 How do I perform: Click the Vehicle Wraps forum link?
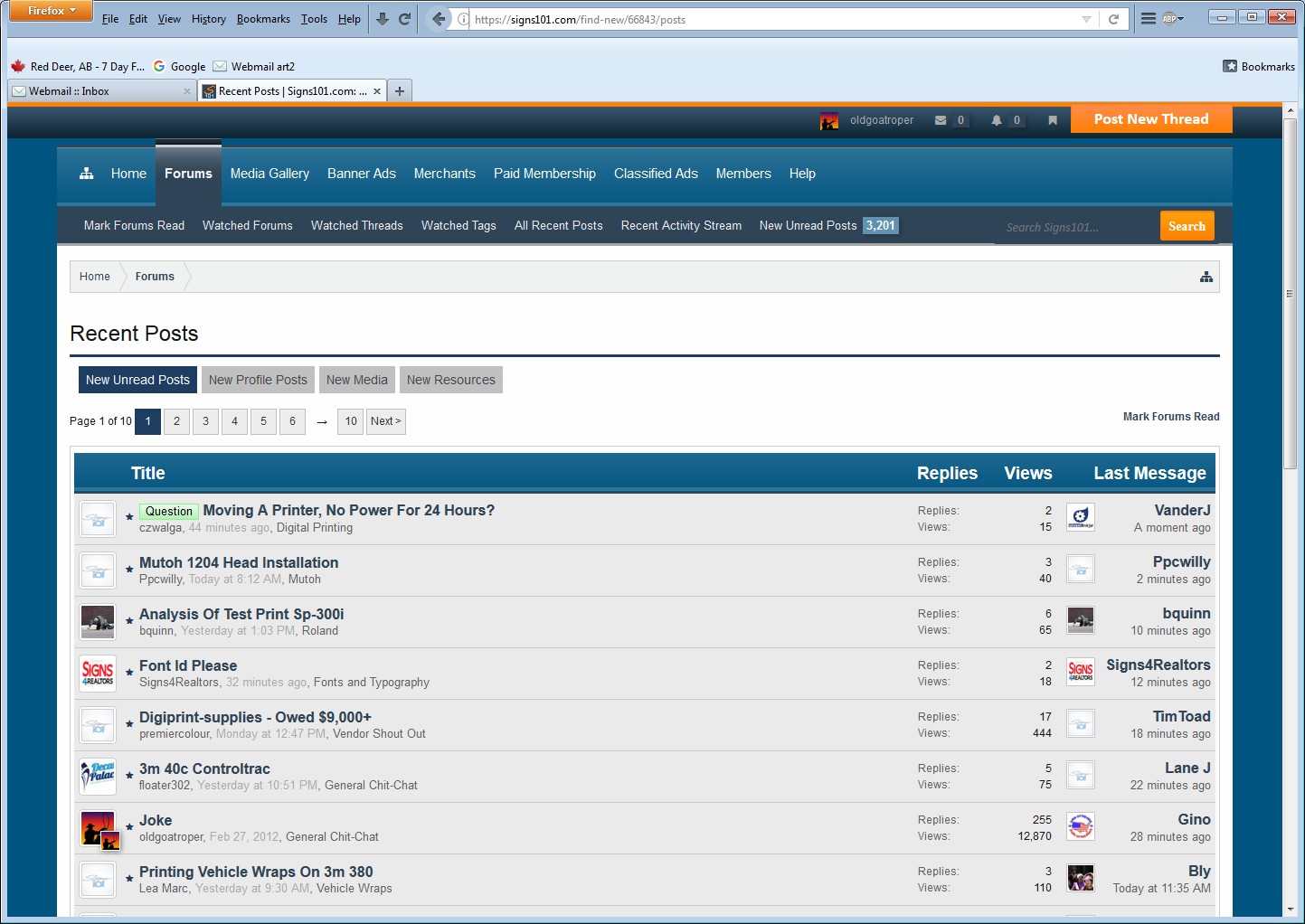(355, 889)
